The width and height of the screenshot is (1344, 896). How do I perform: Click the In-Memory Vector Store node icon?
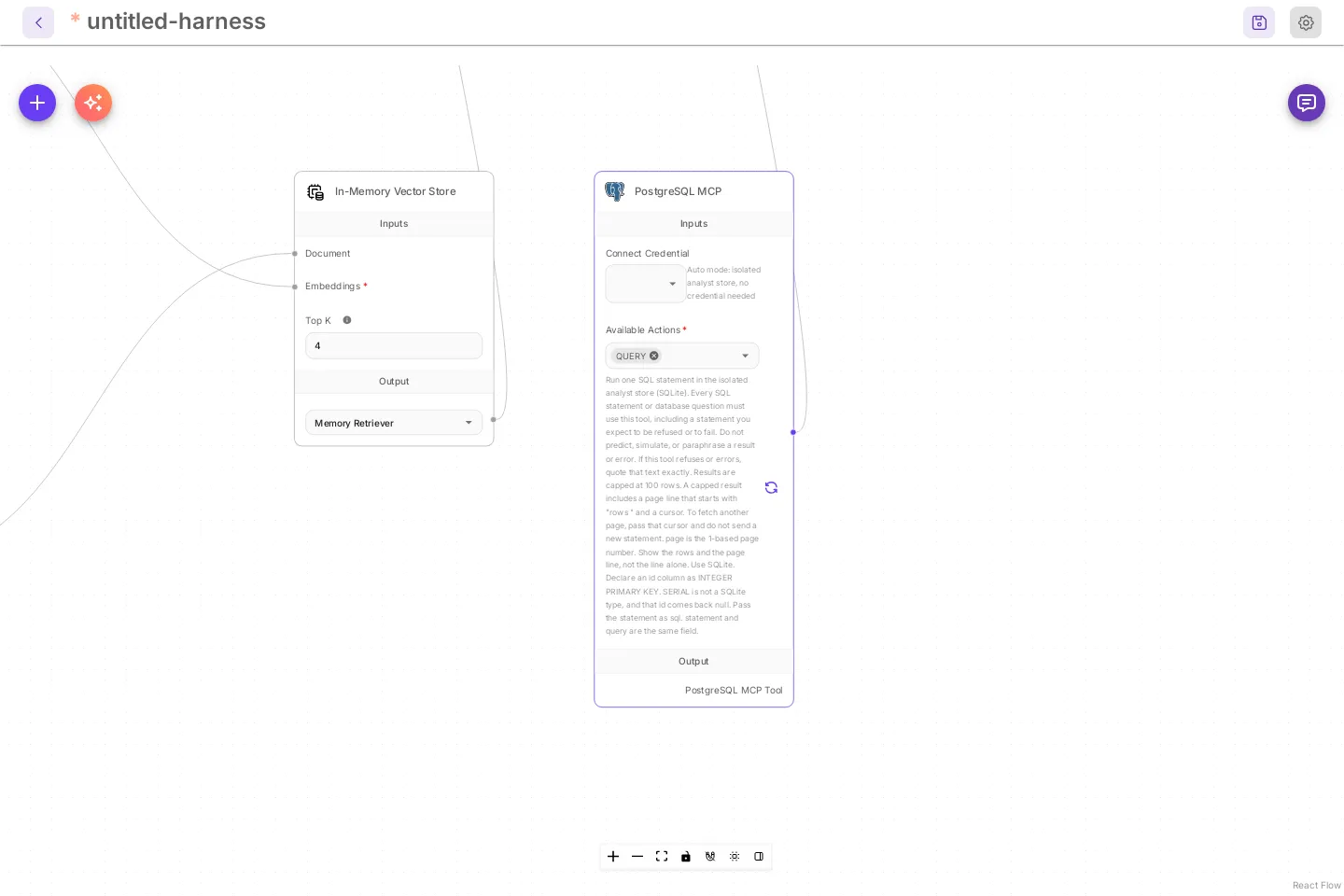315,191
